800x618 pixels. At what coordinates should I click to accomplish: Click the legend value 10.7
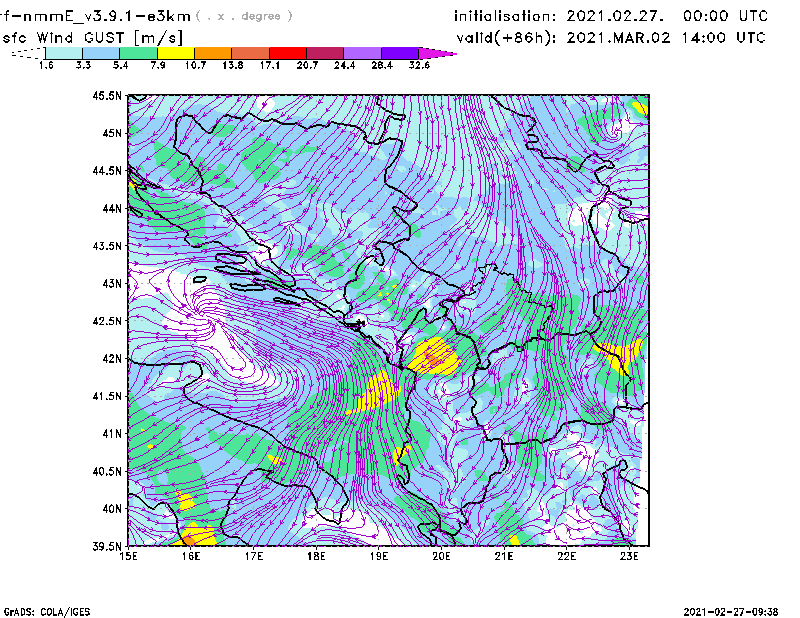click(195, 65)
